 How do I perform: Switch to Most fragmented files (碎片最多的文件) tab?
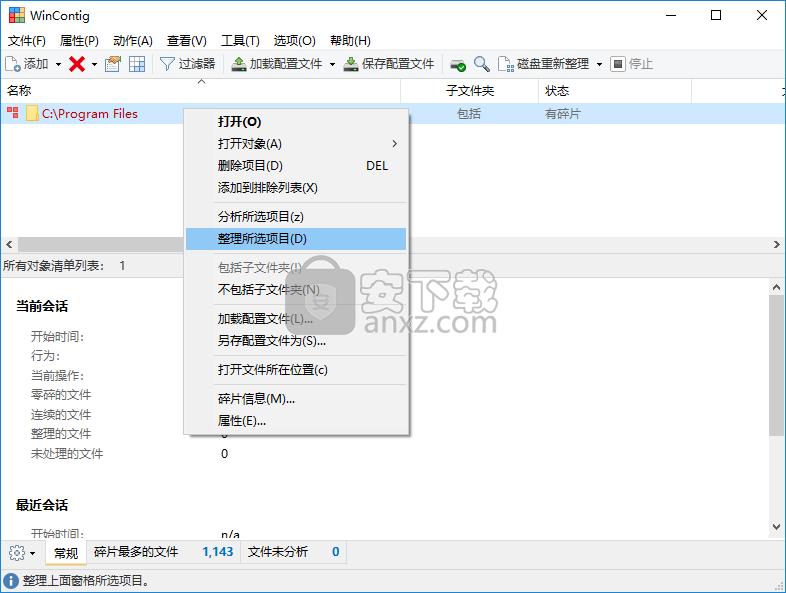point(163,552)
